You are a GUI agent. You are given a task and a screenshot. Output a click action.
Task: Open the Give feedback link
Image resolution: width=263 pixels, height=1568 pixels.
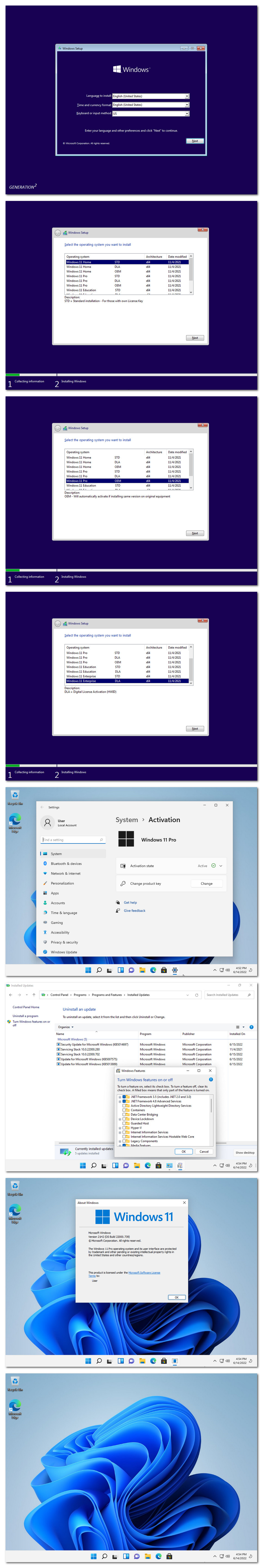(x=134, y=911)
